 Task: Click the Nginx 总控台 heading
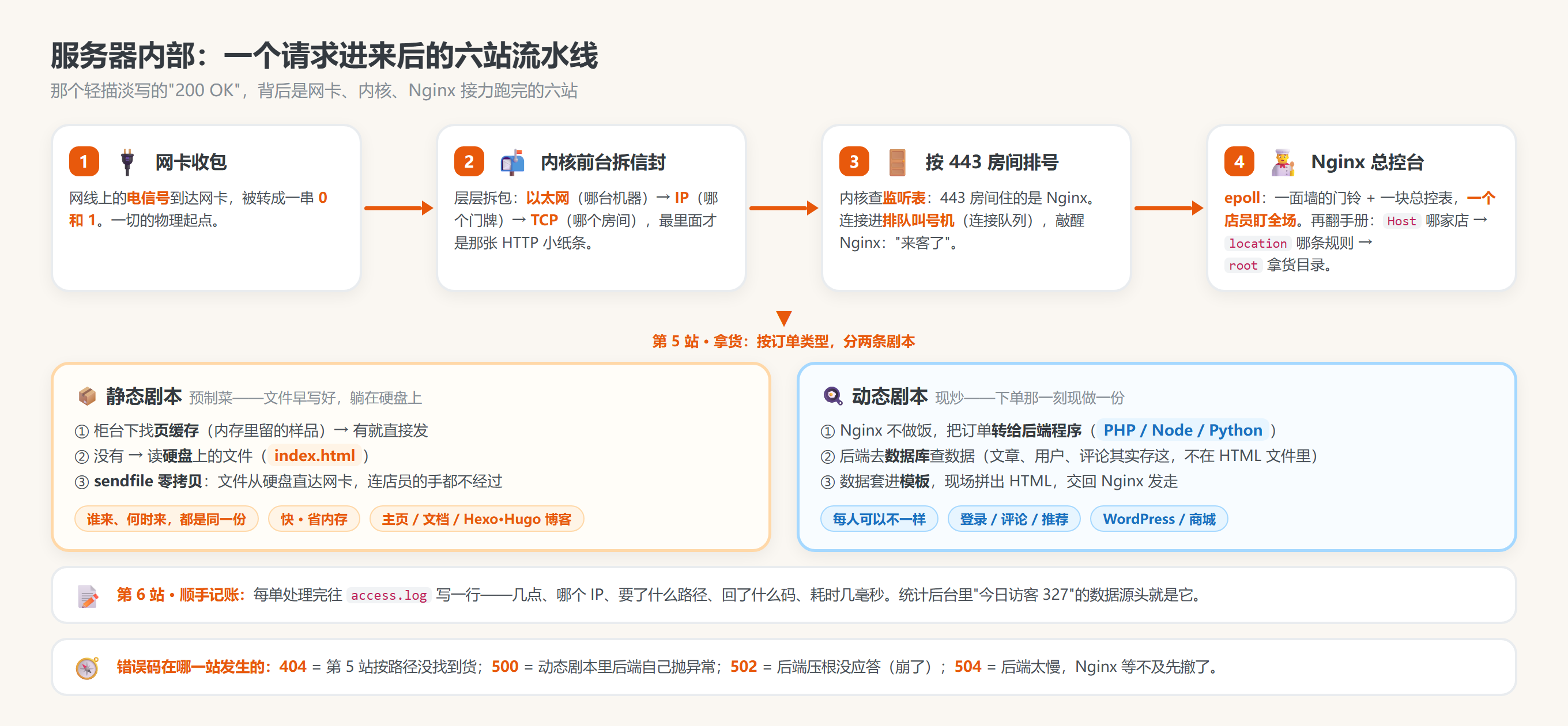tap(1367, 162)
